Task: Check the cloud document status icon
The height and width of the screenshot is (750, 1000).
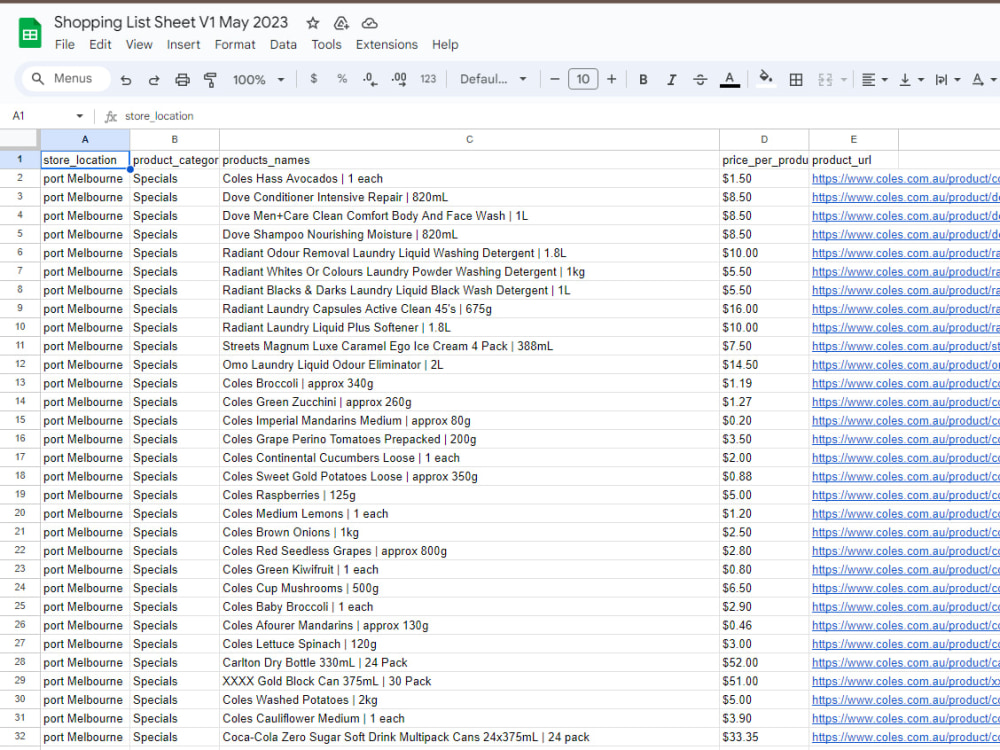Action: (369, 24)
